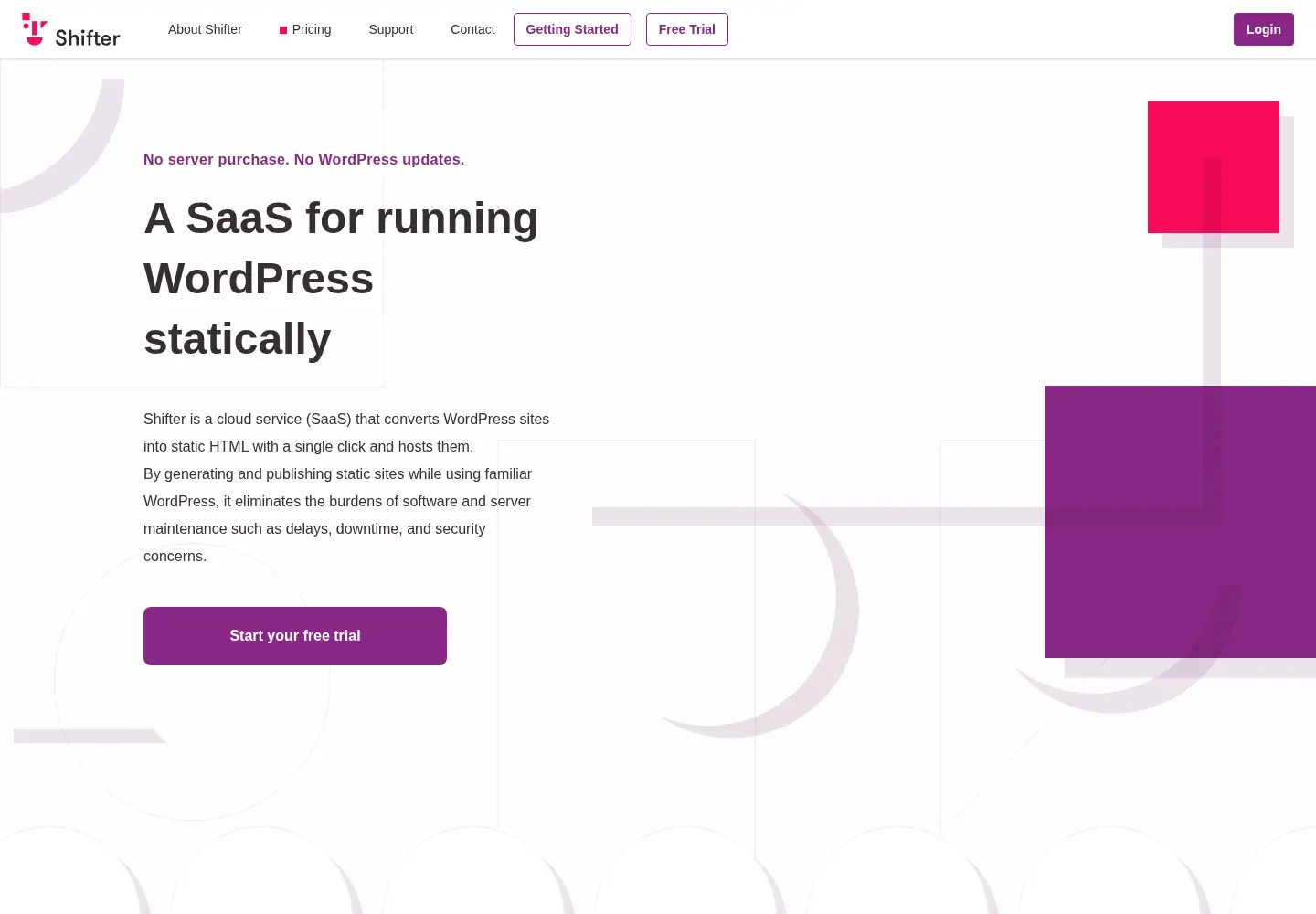Screen dimensions: 1316x914
Task: Click the Free Trial nav button
Action: [687, 29]
